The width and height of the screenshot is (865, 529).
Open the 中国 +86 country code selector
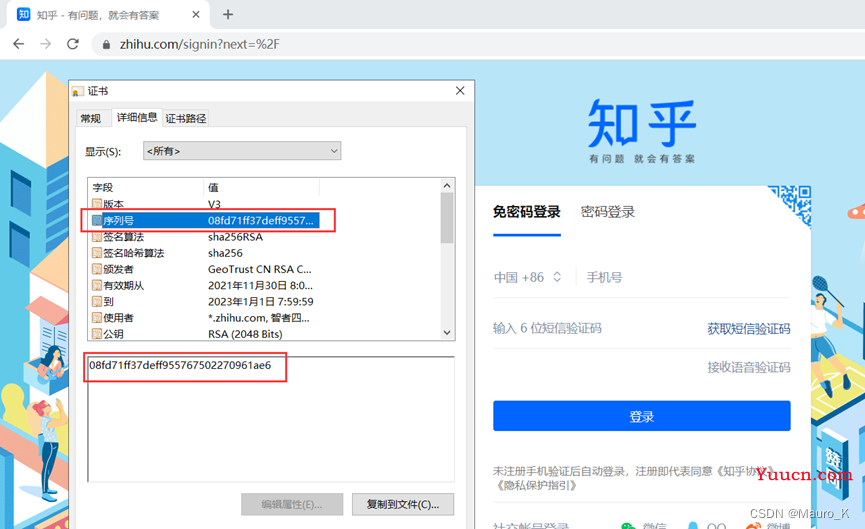527,277
